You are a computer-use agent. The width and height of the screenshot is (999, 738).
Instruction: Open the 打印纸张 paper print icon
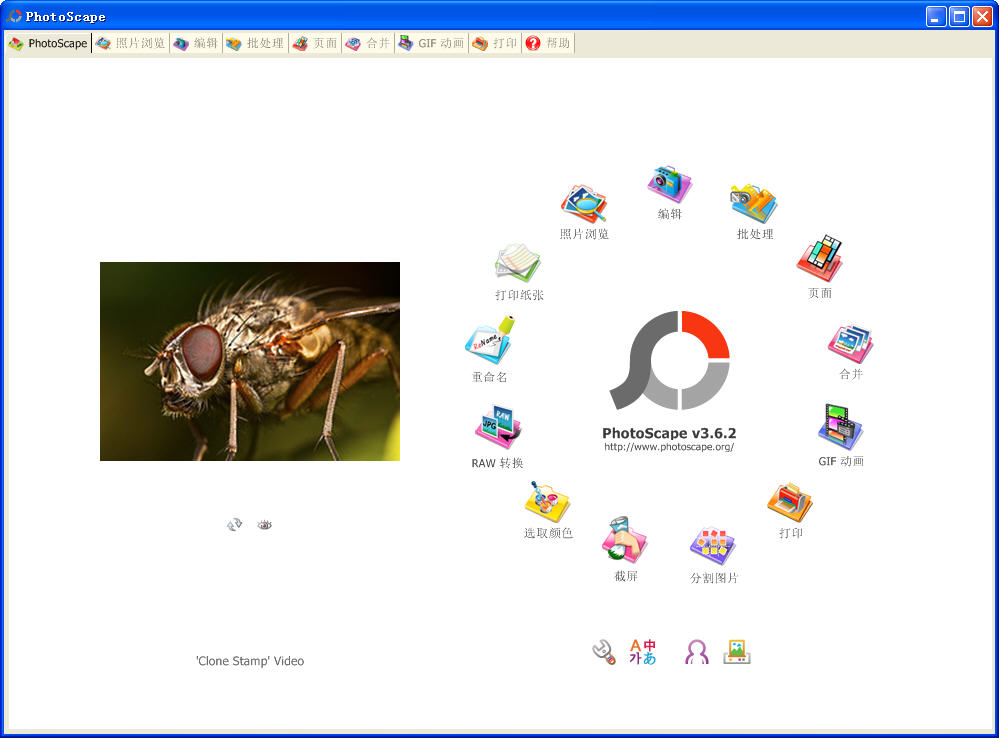518,262
